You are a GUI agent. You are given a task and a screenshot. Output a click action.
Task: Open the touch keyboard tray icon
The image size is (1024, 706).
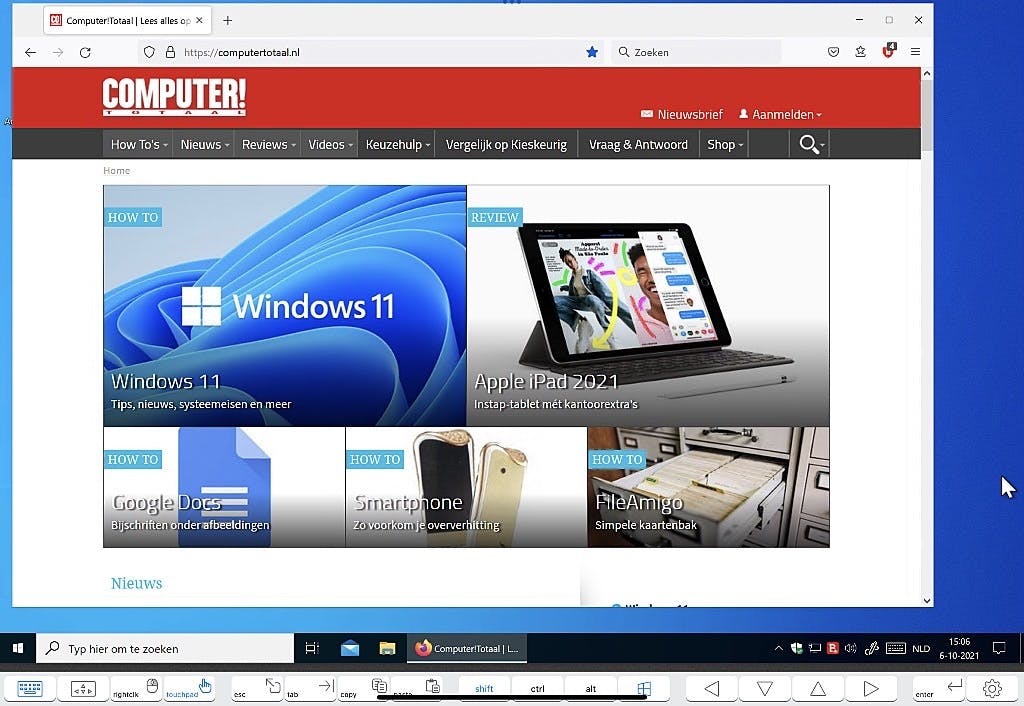tap(895, 649)
